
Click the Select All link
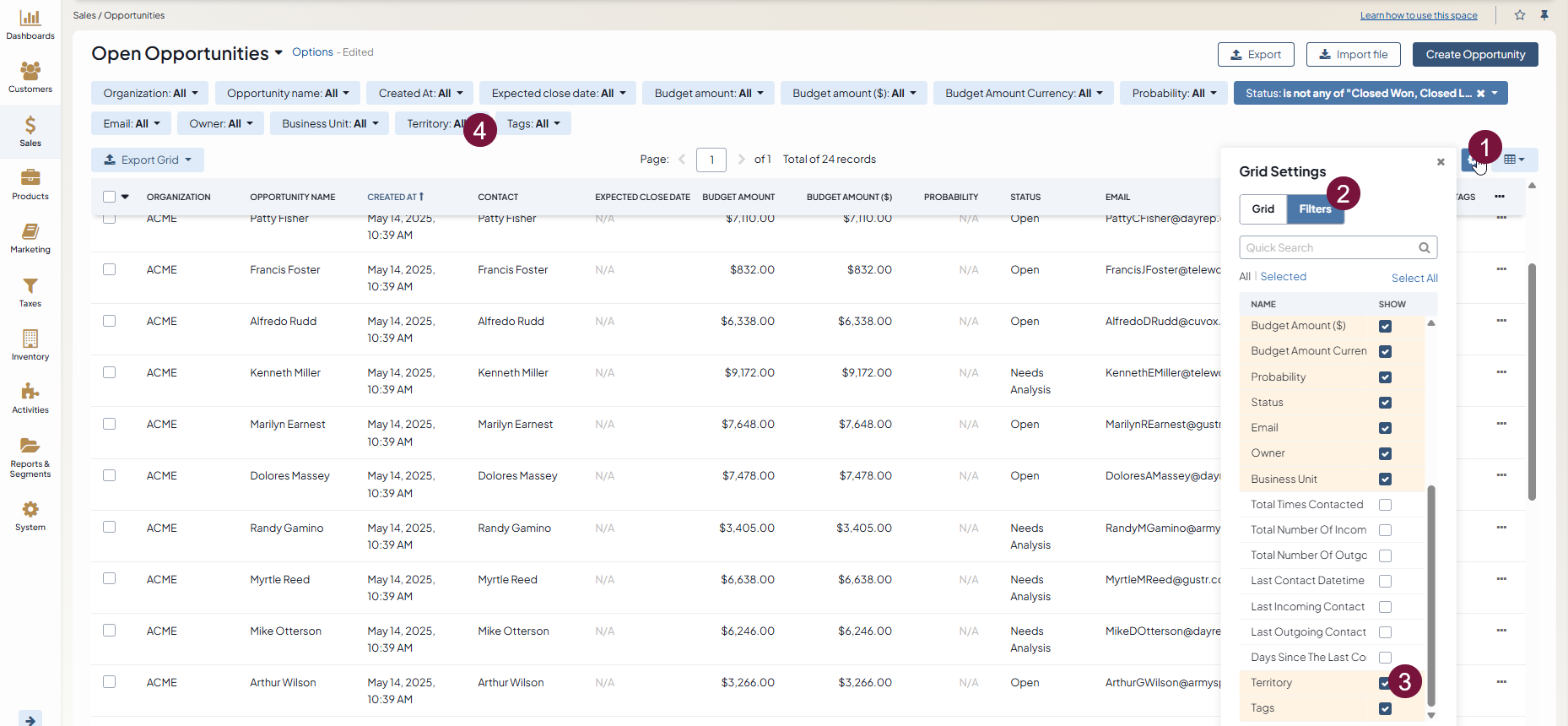1414,278
